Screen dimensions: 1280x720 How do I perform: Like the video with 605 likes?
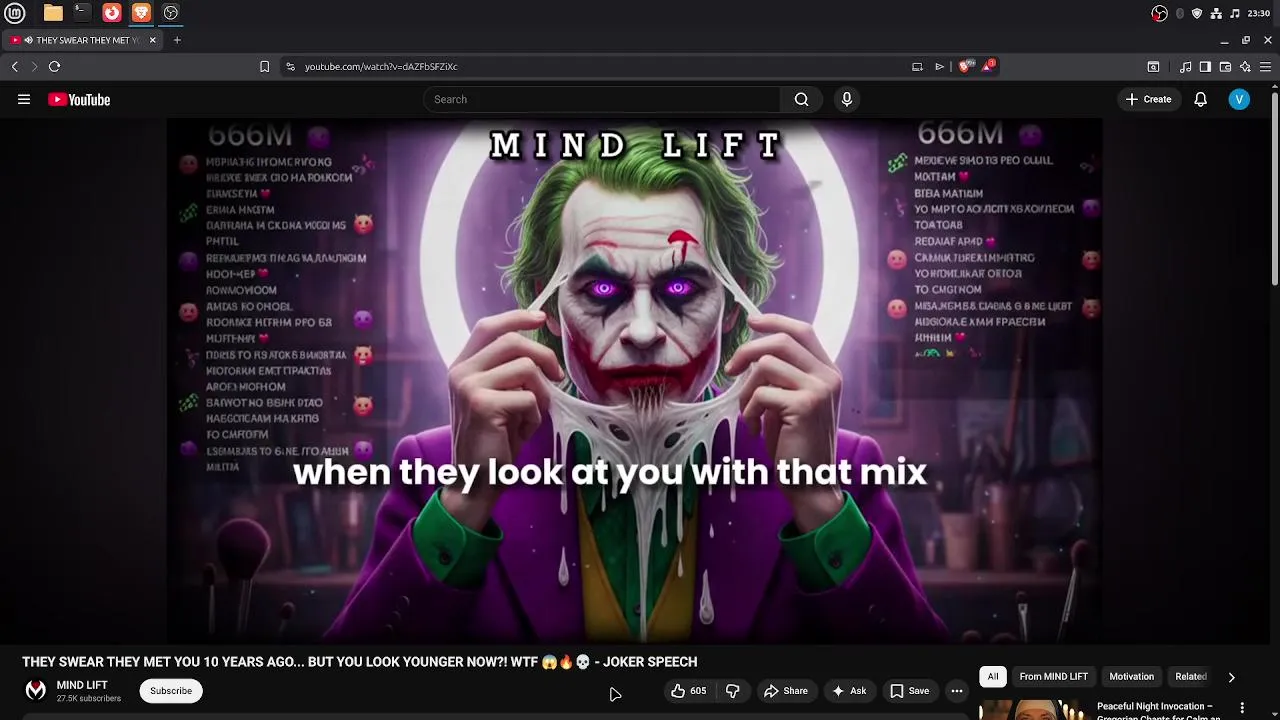point(688,691)
